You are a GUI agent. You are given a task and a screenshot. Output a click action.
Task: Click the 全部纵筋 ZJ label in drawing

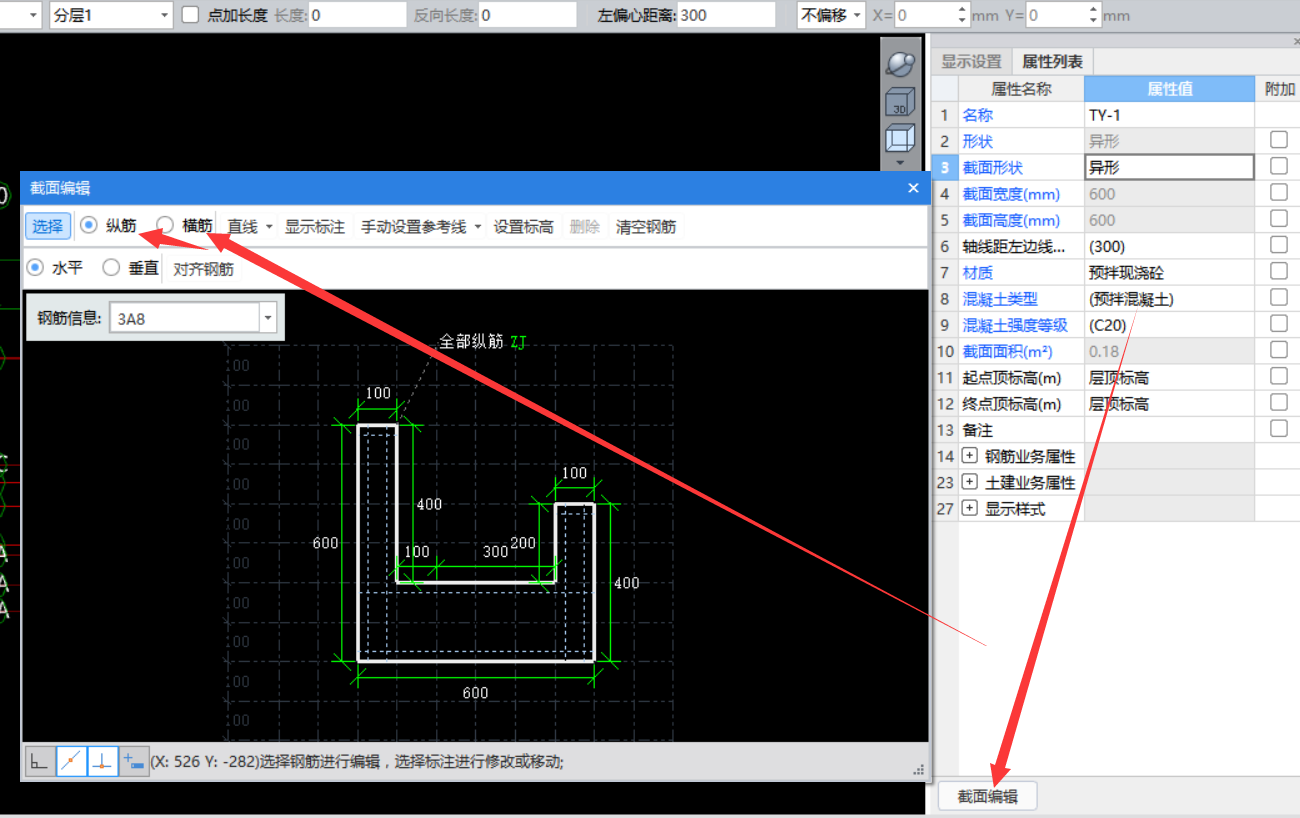tap(482, 342)
